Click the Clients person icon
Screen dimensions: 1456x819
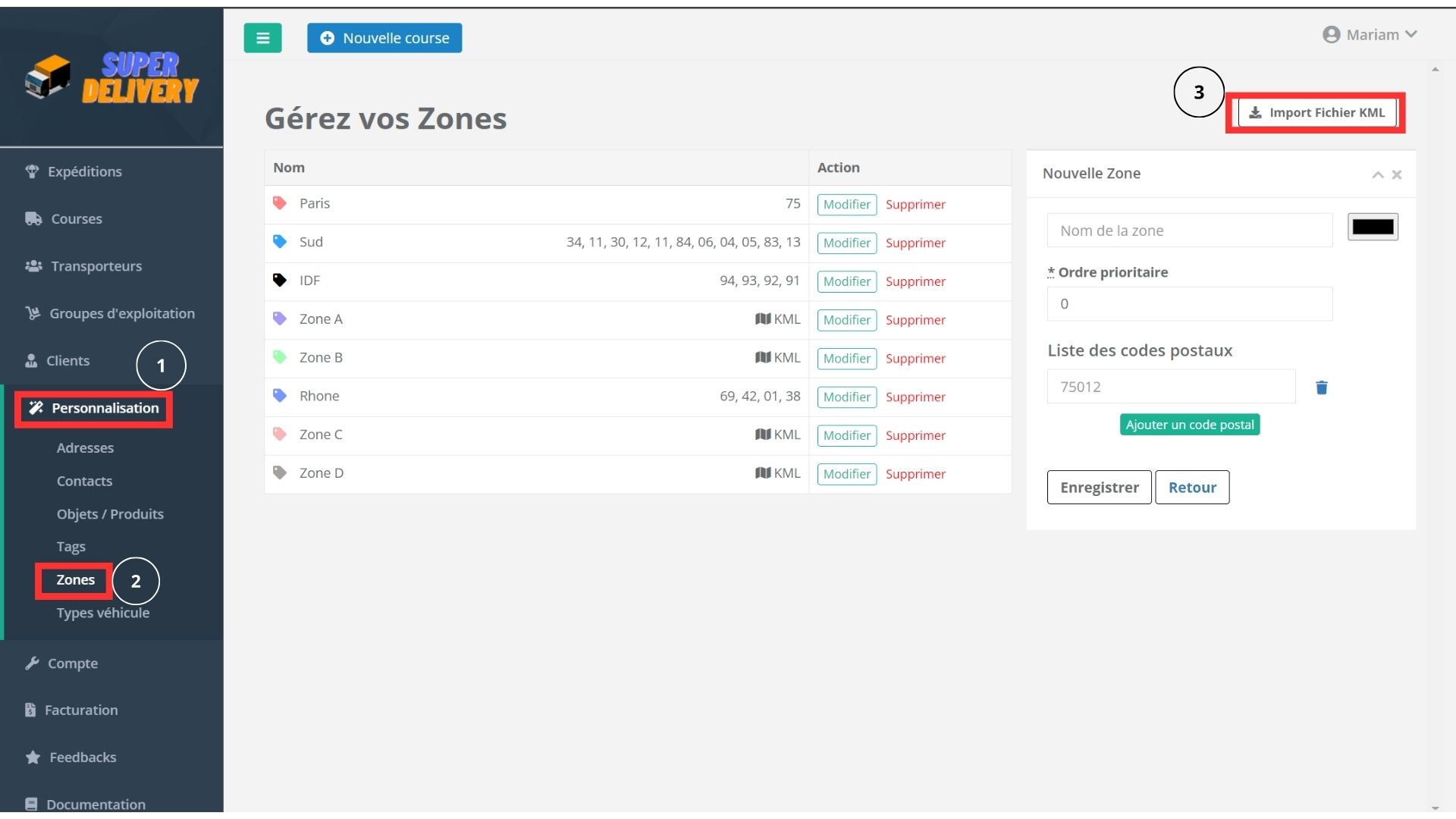point(31,361)
